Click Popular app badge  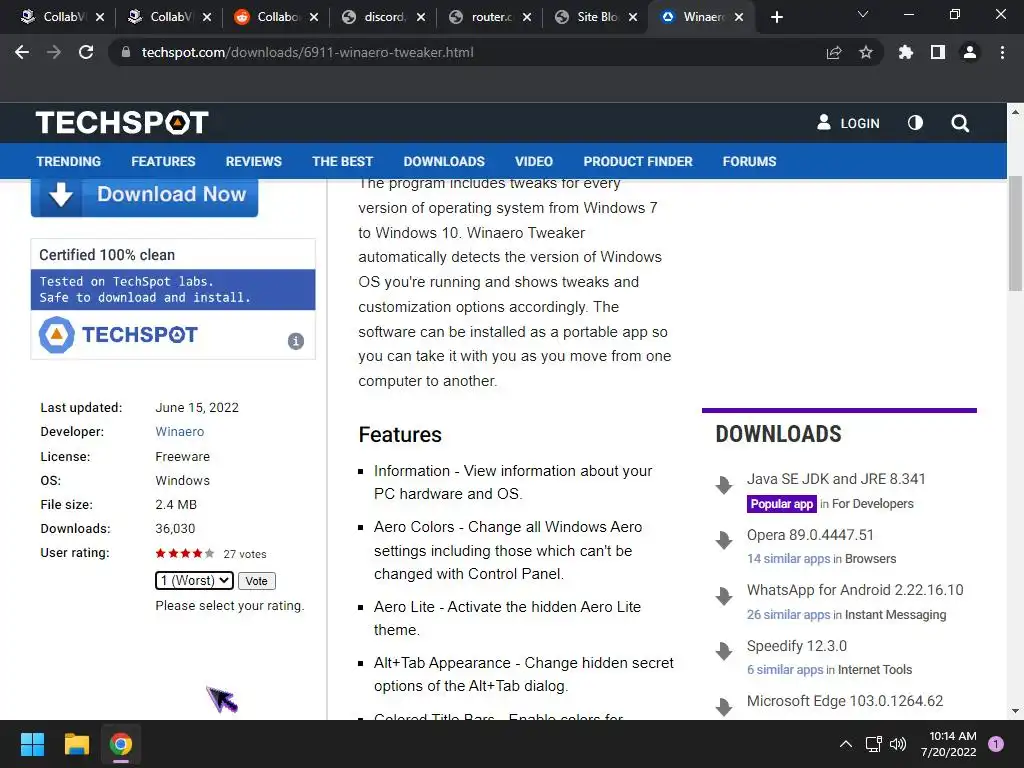point(782,504)
